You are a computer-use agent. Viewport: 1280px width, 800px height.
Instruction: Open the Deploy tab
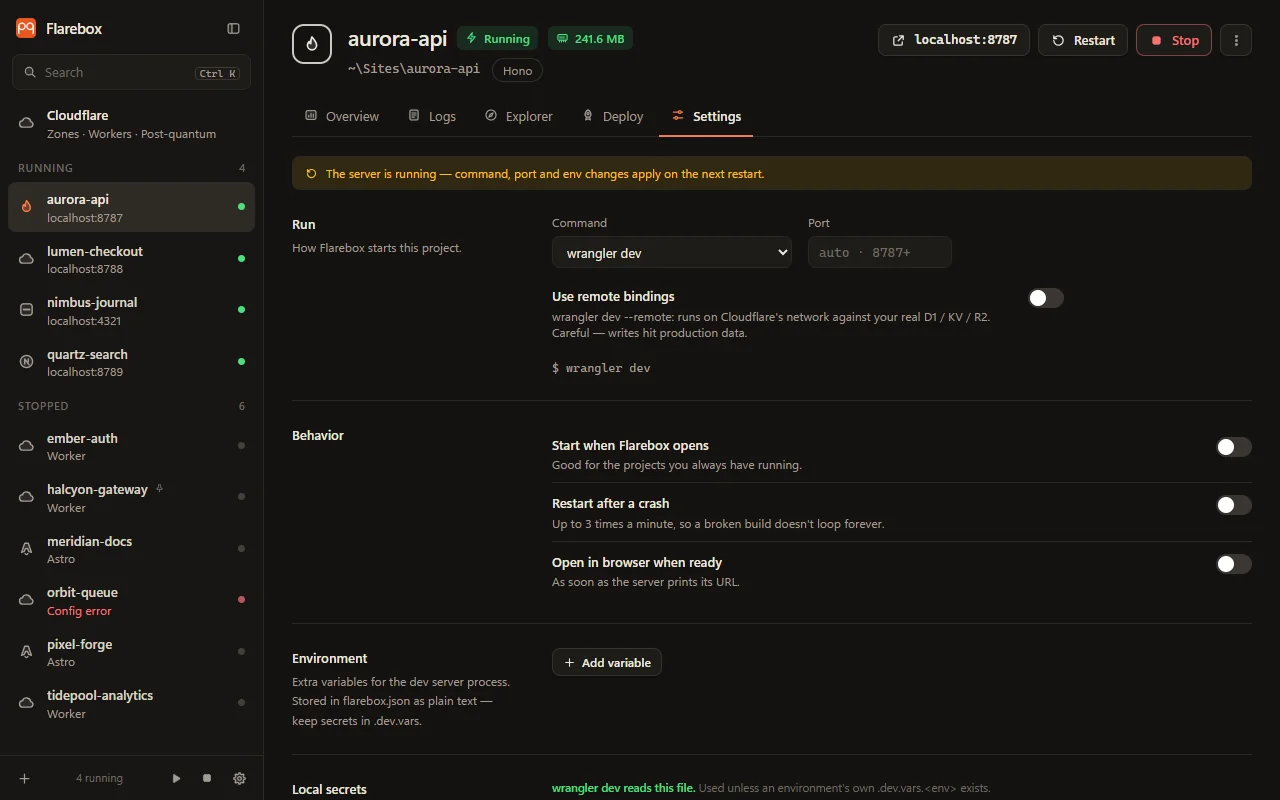pos(613,117)
